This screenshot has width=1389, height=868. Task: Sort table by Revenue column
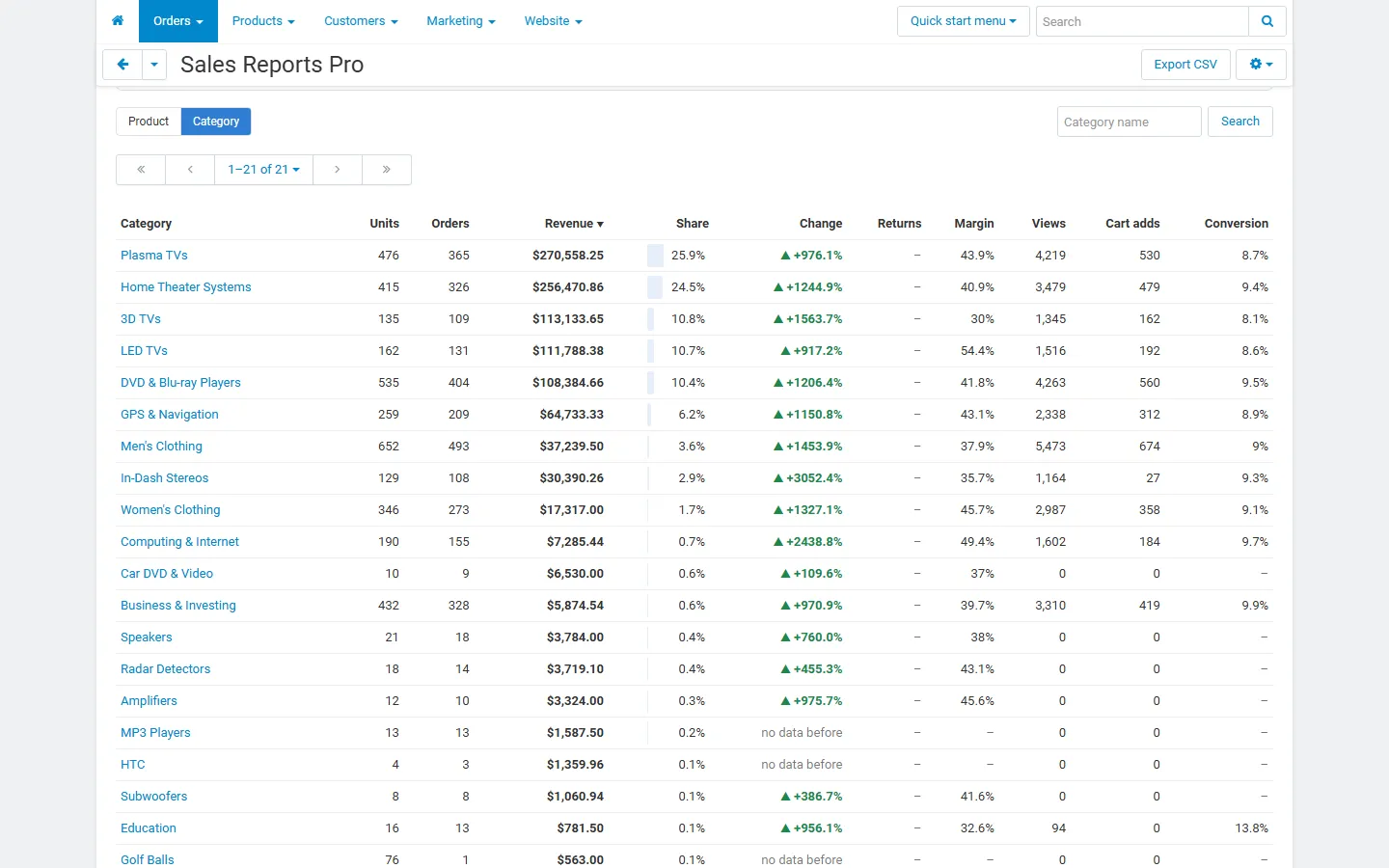tap(574, 224)
